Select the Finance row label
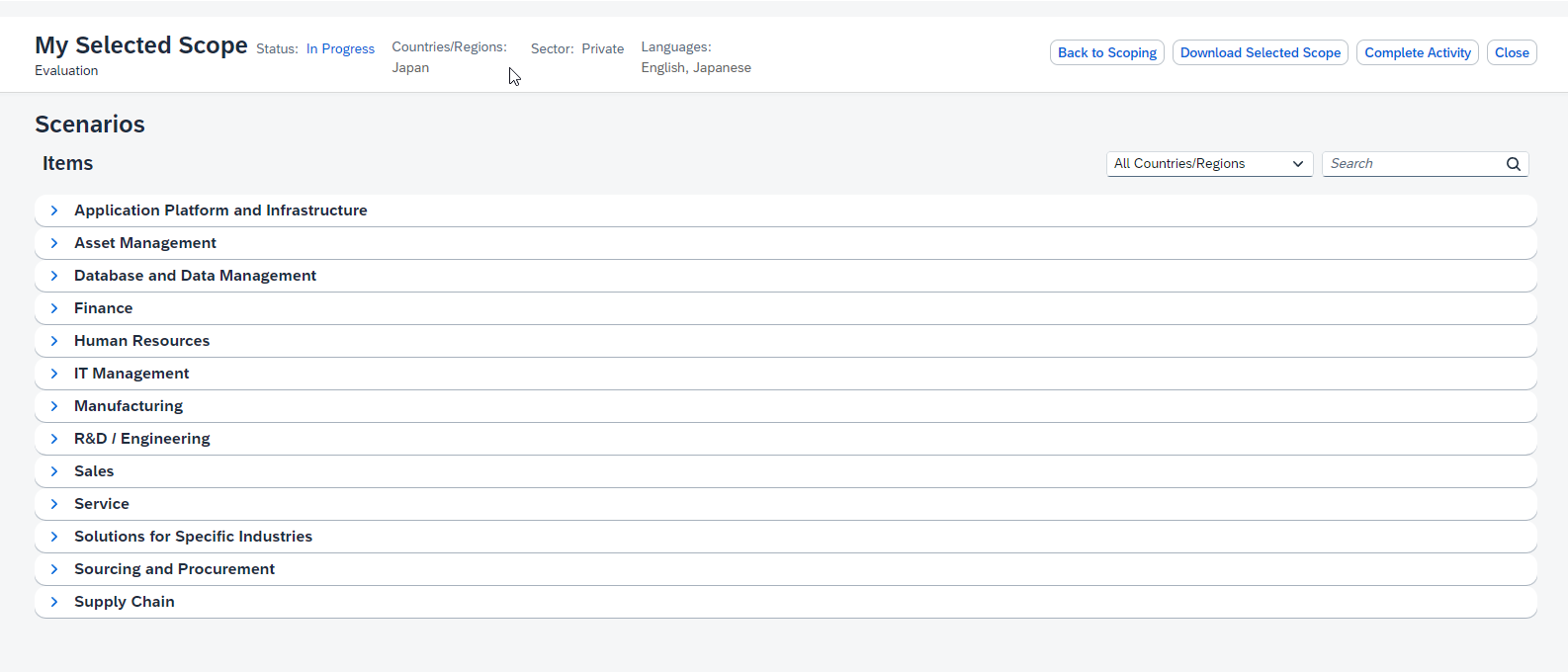The width and height of the screenshot is (1568, 672). click(103, 308)
